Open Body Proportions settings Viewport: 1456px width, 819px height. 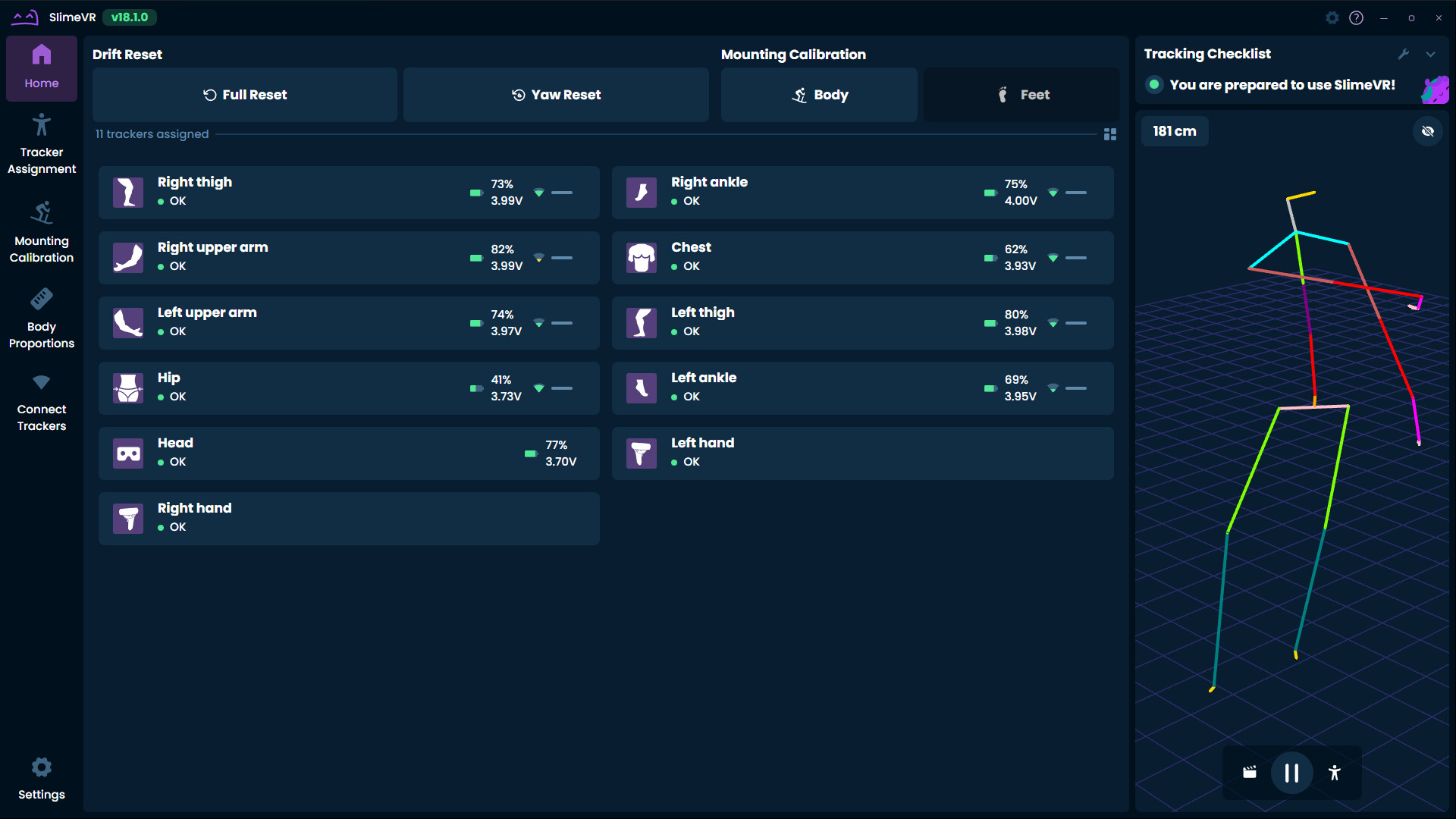point(42,317)
